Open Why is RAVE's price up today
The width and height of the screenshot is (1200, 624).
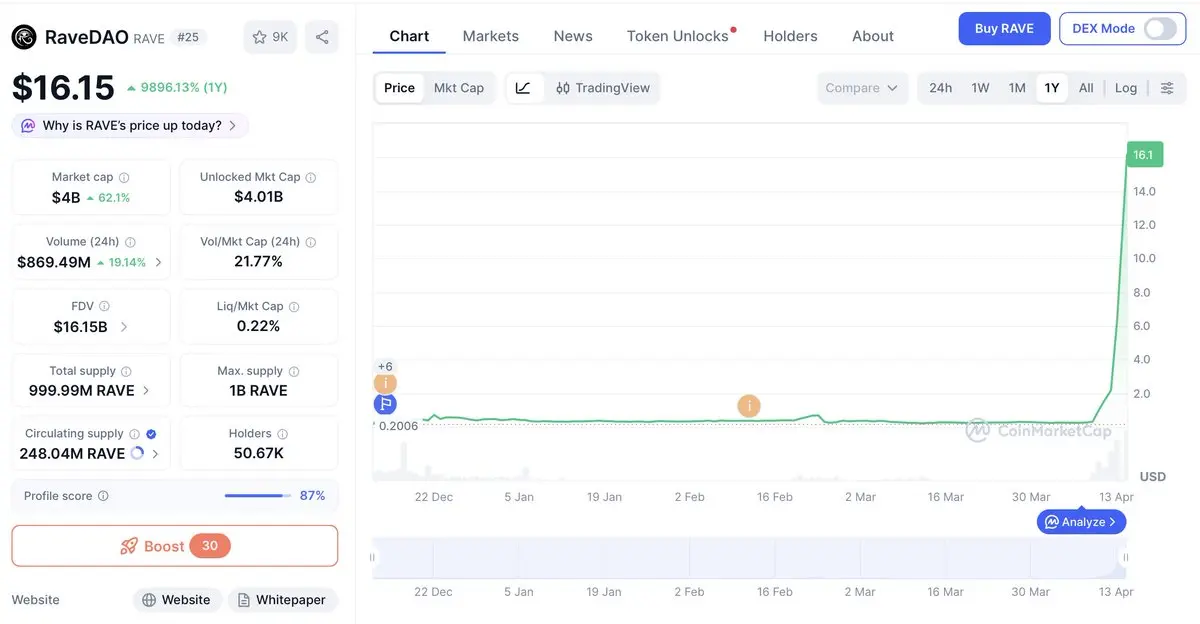coord(130,126)
